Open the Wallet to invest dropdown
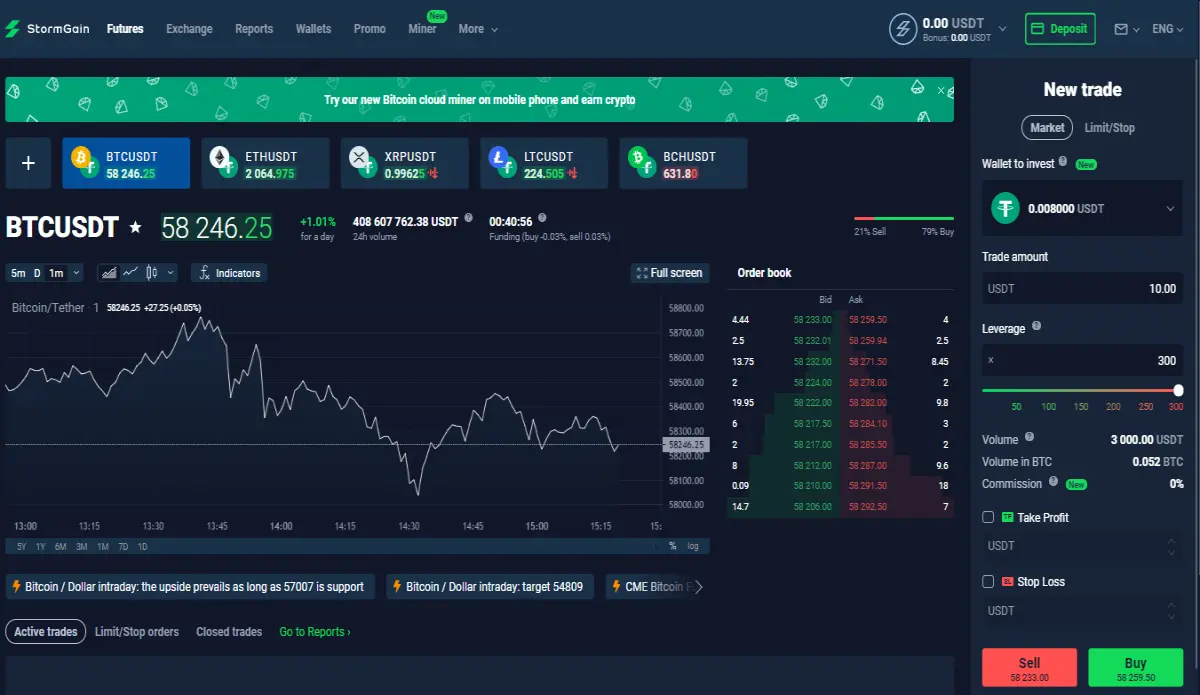Viewport: 1200px width, 695px height. (x=1082, y=208)
